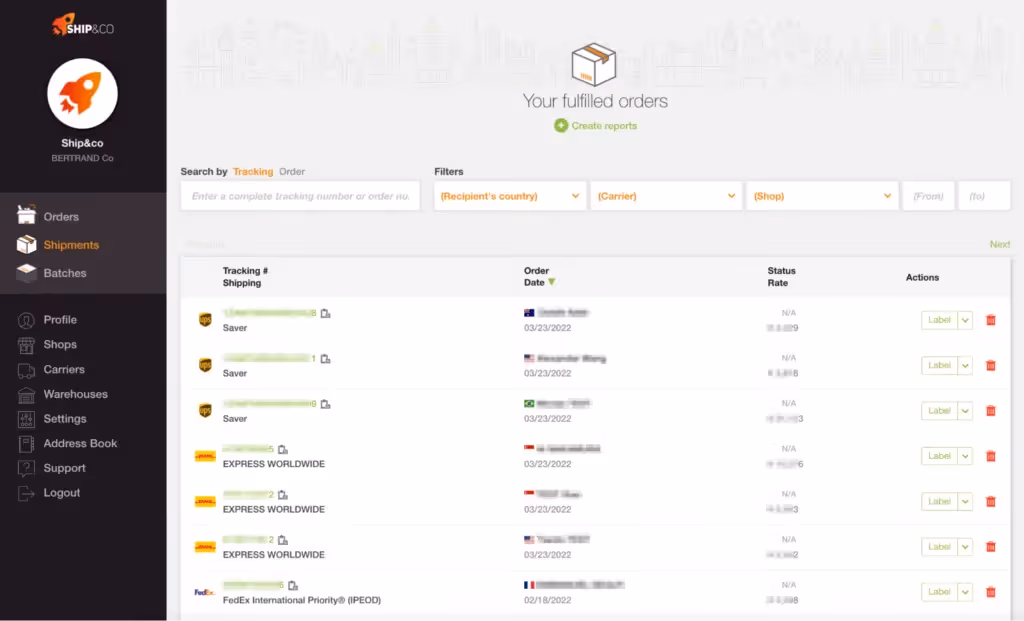Switch search mode to Order
1024x621 pixels.
pos(292,172)
